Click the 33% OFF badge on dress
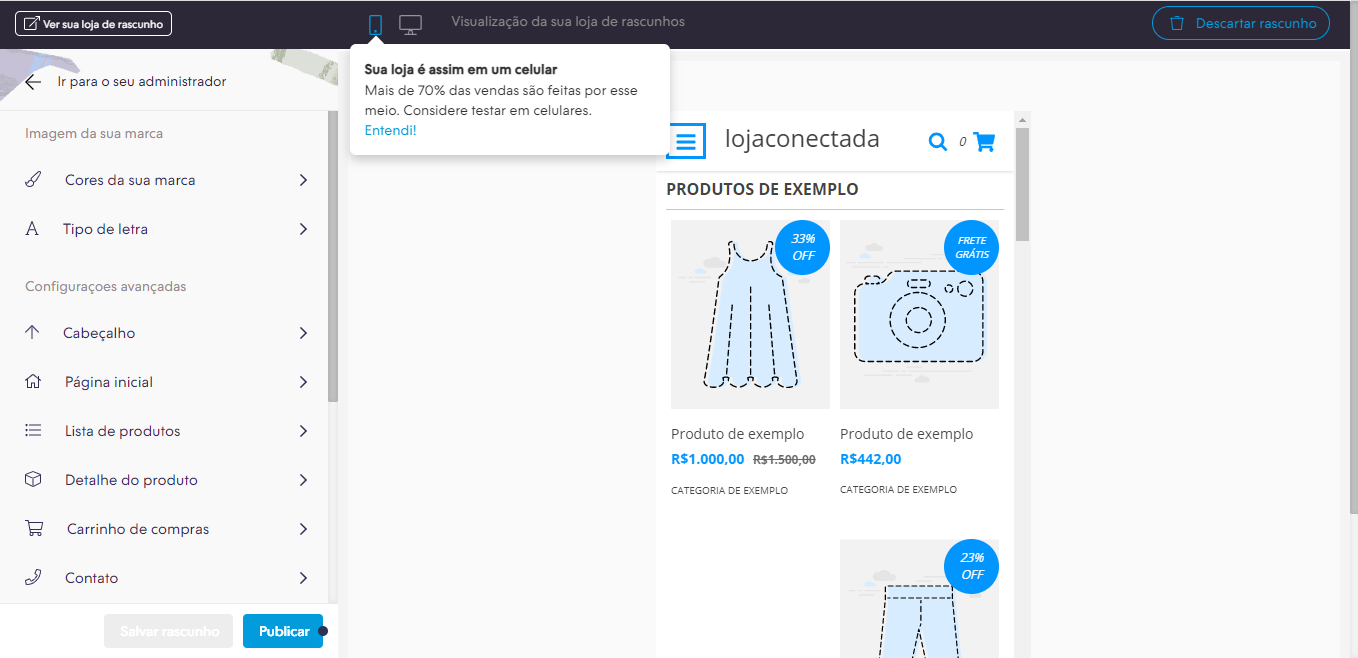Screen dimensions: 1358x658 pyautogui.click(x=803, y=247)
